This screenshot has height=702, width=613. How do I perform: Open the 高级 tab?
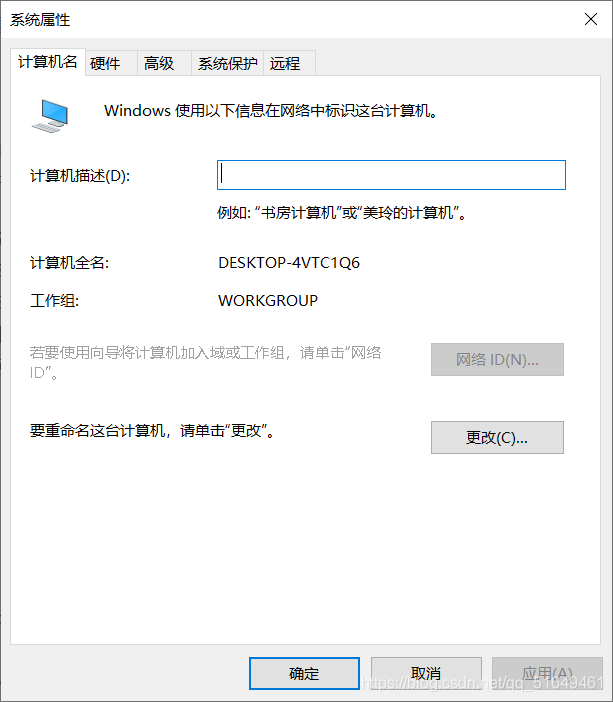click(164, 63)
